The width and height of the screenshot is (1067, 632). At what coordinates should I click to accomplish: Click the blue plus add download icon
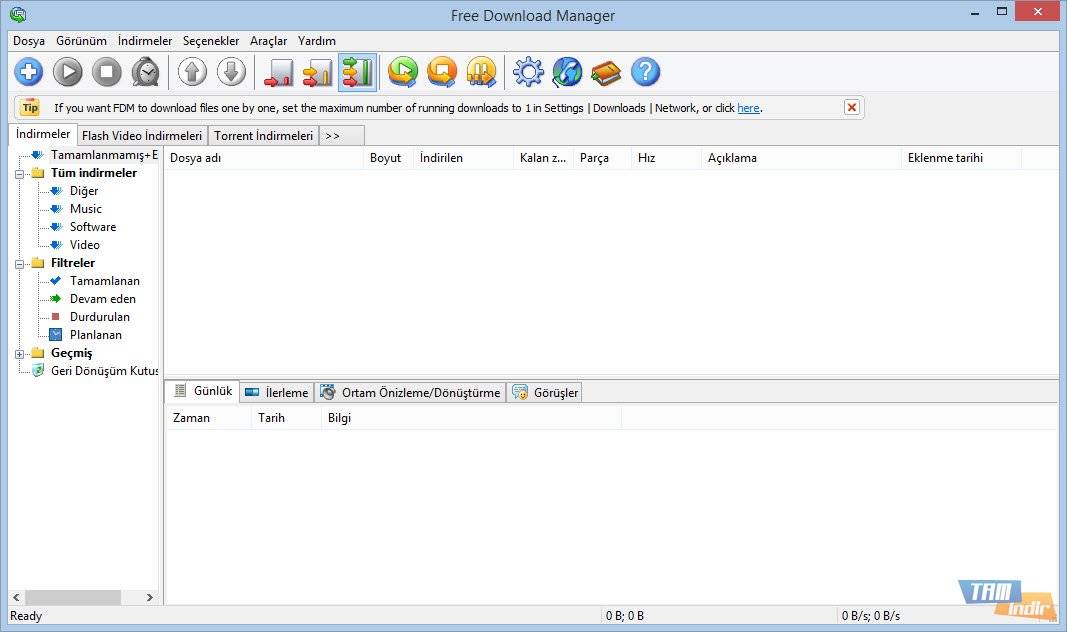click(x=29, y=72)
